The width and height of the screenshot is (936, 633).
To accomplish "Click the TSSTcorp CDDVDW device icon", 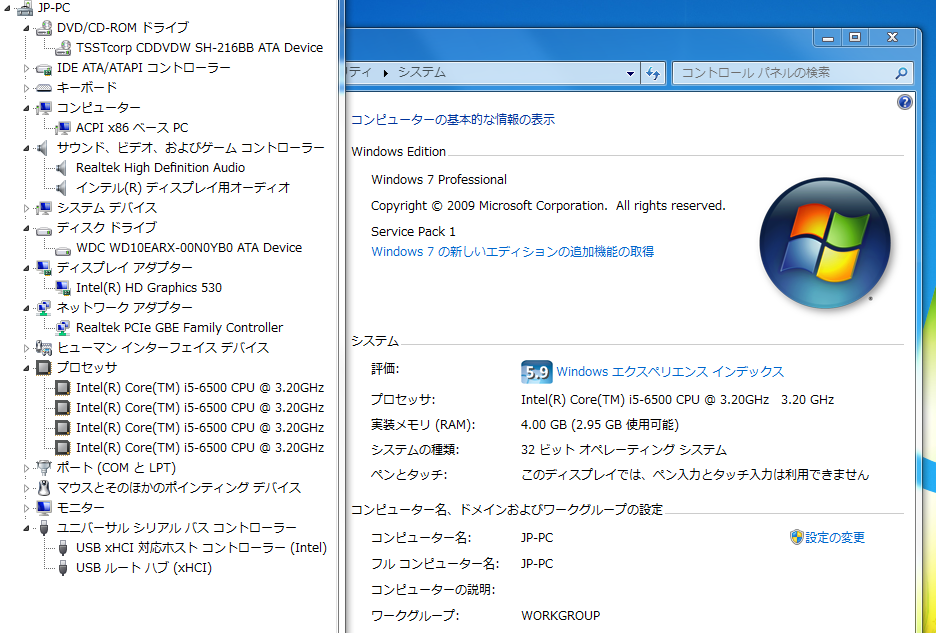I will click(63, 48).
